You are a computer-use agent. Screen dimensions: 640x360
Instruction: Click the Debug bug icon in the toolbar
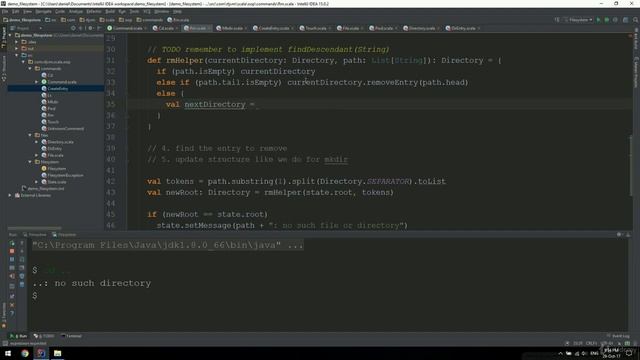click(607, 20)
